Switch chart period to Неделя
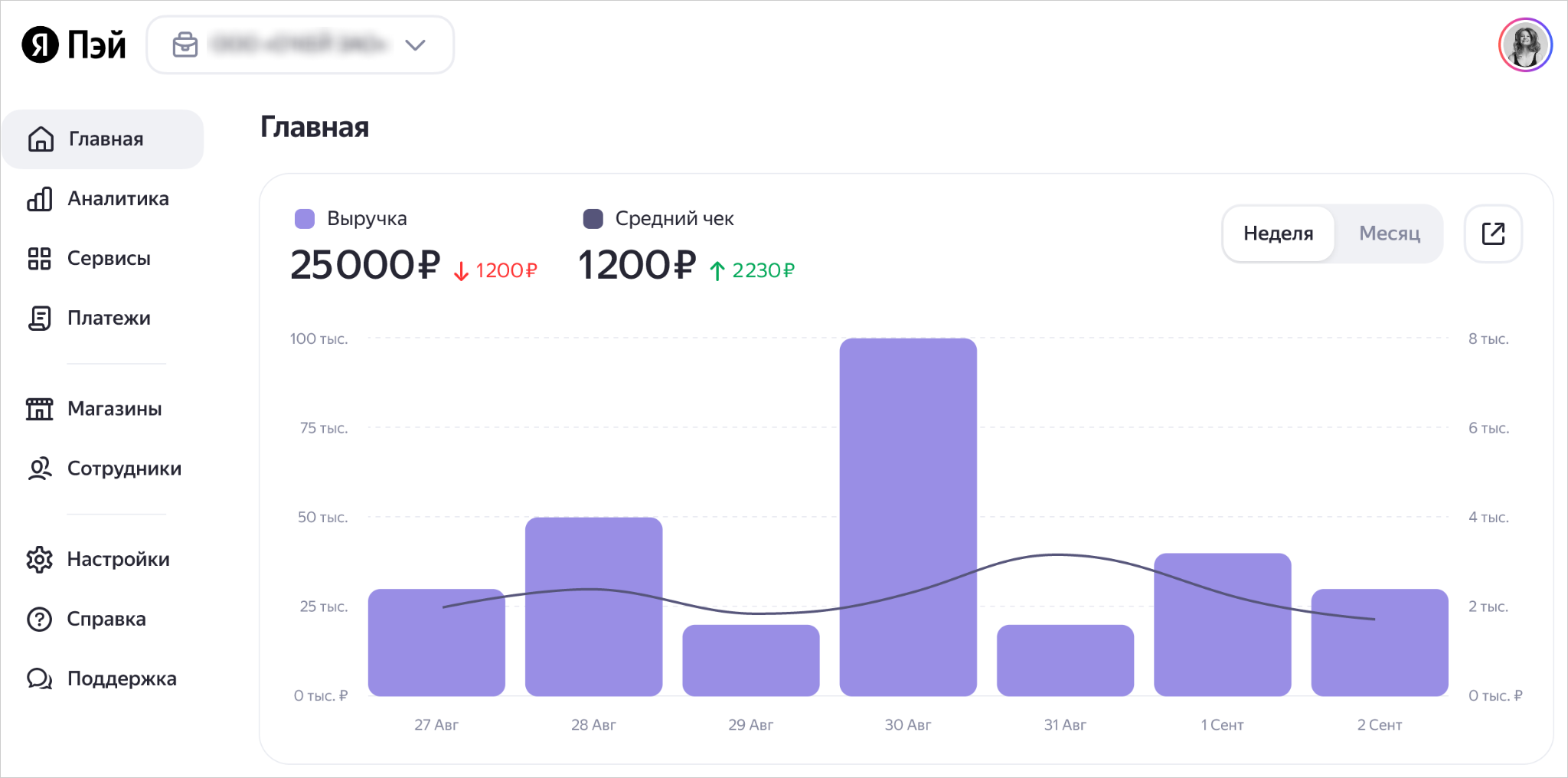The image size is (1568, 778). [1279, 234]
